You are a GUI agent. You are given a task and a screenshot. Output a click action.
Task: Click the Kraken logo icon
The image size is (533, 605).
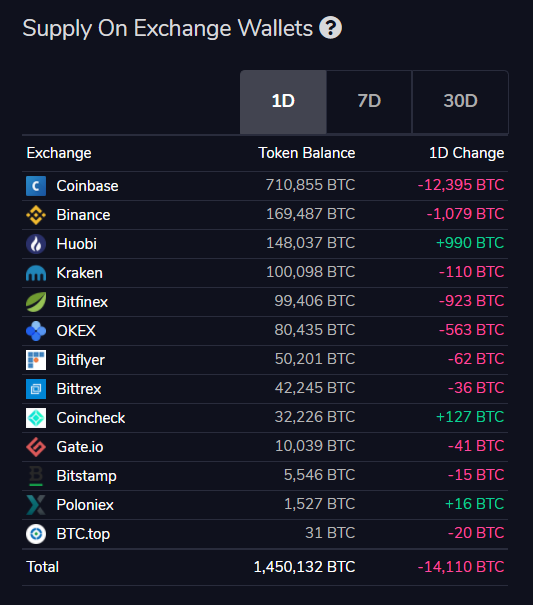click(x=36, y=273)
